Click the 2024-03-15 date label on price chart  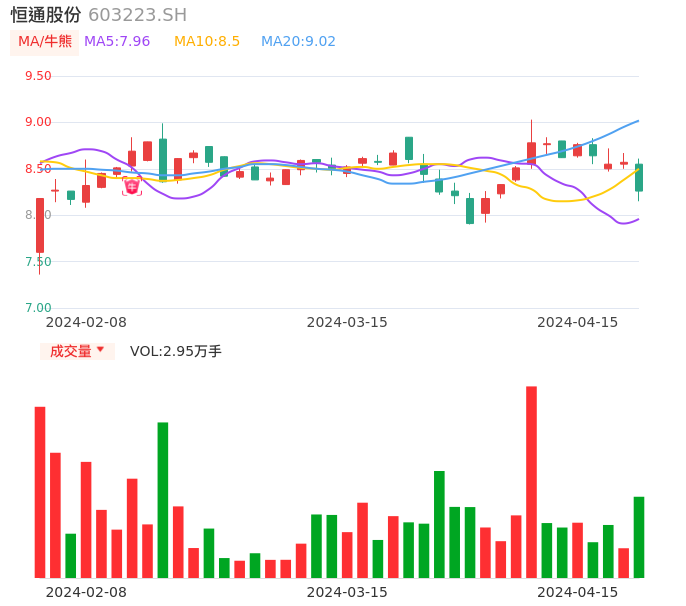tap(347, 322)
